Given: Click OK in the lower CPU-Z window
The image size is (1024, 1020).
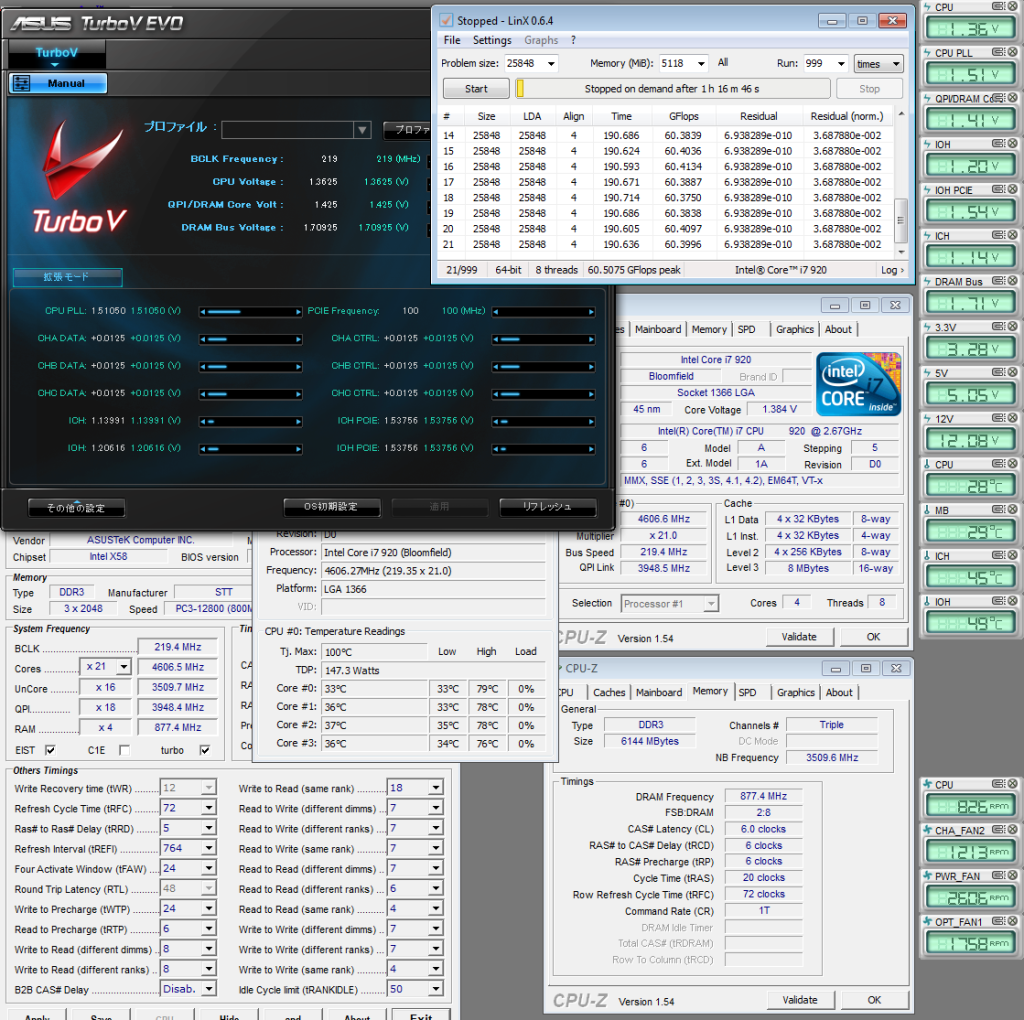Looking at the screenshot, I should pyautogui.click(x=874, y=1000).
